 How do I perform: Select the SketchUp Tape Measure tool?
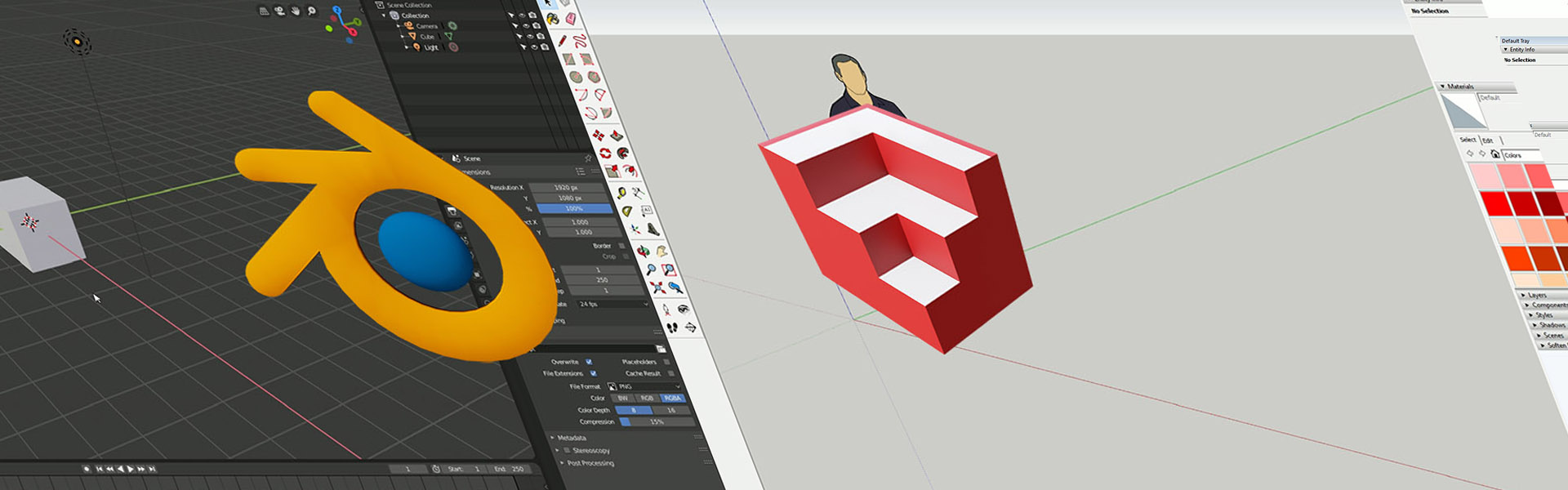621,193
